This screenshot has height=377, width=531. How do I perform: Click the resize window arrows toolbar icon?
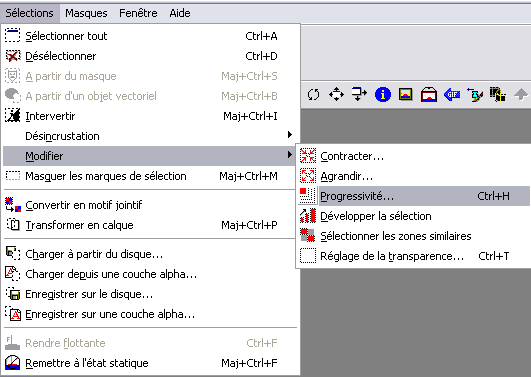click(359, 95)
